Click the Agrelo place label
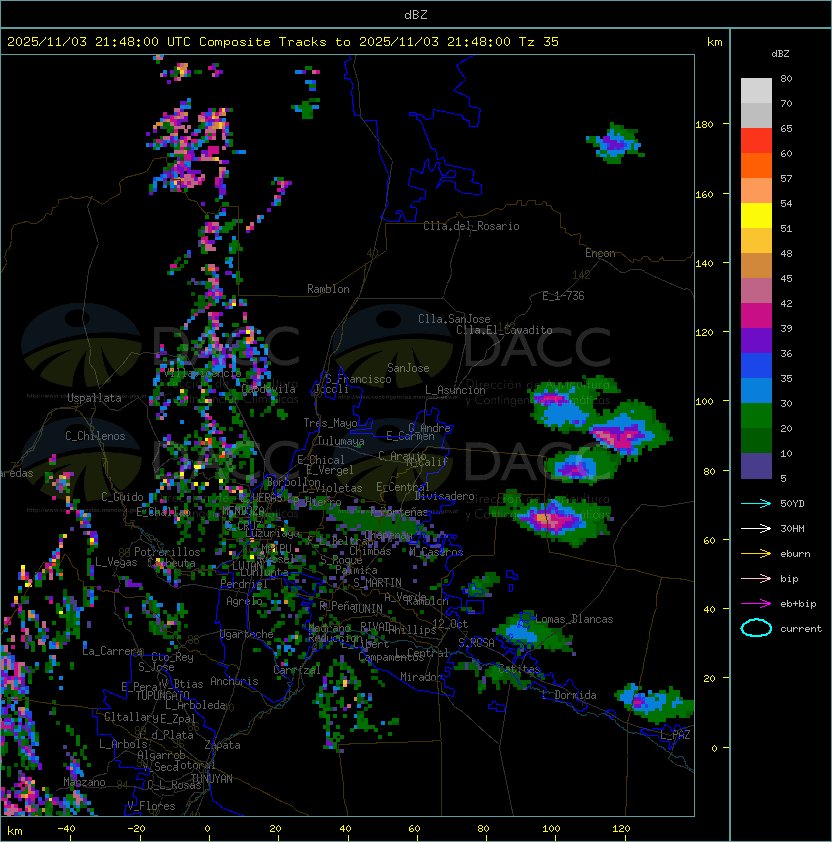This screenshot has height=842, width=832. 244,601
